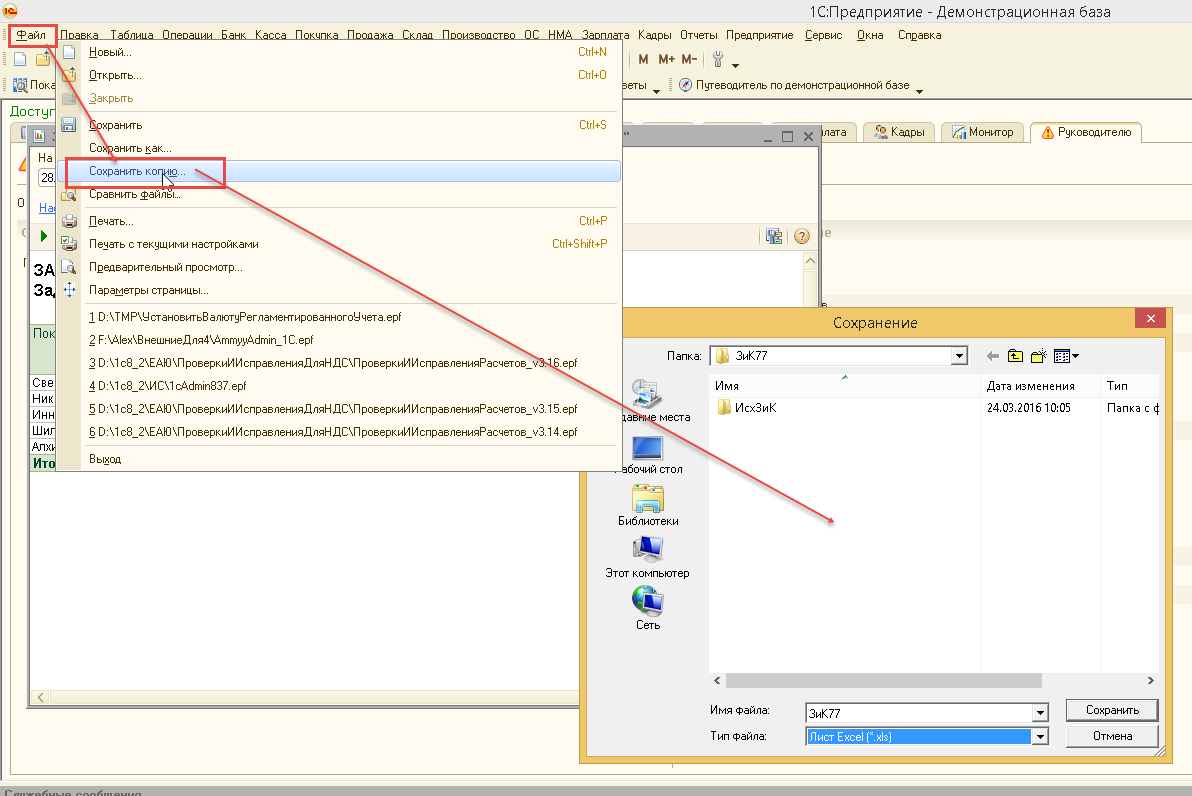
Task: Sort by the Тип column header
Action: pyautogui.click(x=1130, y=385)
